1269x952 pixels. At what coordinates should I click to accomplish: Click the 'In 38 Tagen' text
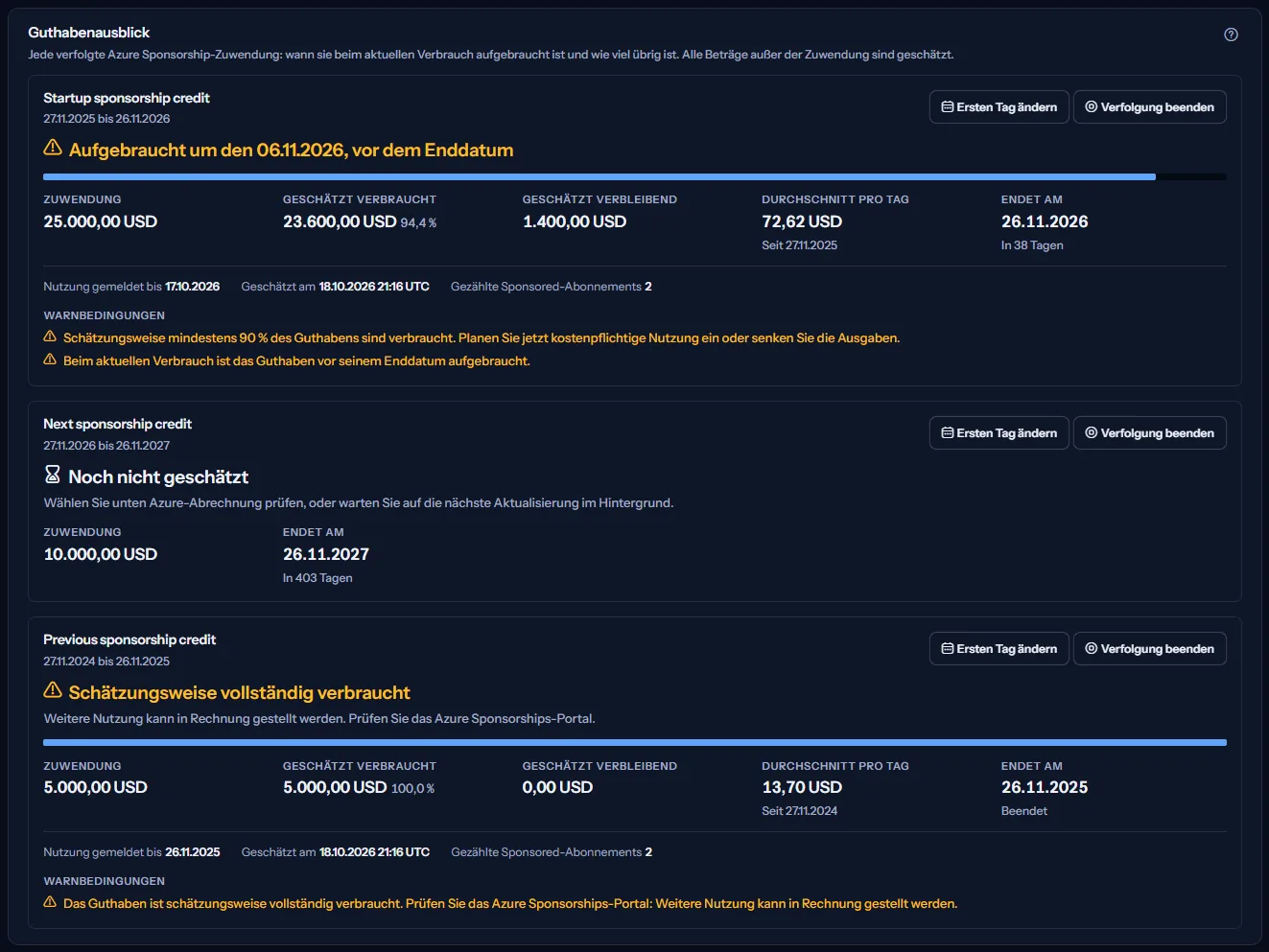click(1032, 245)
